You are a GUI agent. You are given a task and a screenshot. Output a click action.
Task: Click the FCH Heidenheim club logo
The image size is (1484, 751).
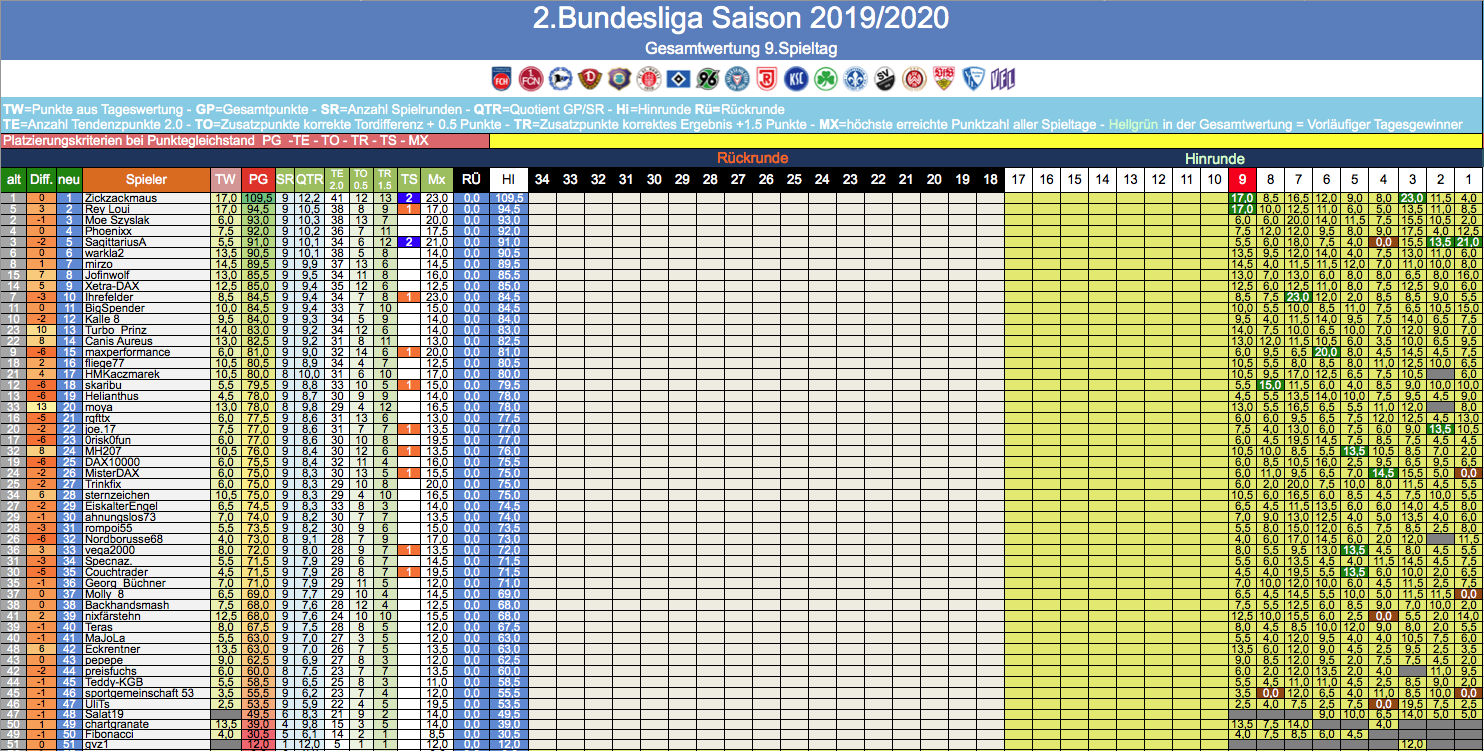(x=501, y=79)
